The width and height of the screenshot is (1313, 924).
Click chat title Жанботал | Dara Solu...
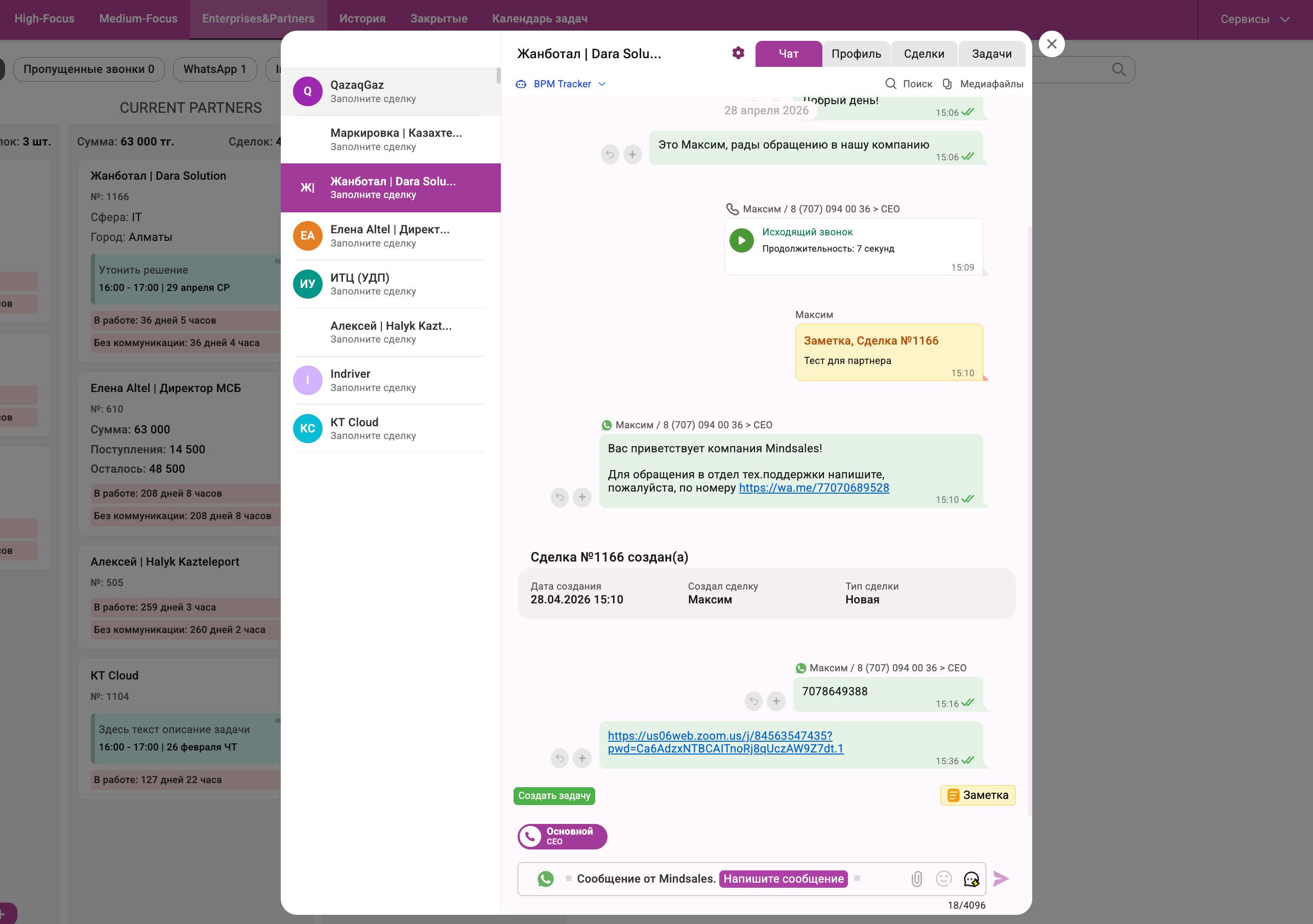point(589,54)
